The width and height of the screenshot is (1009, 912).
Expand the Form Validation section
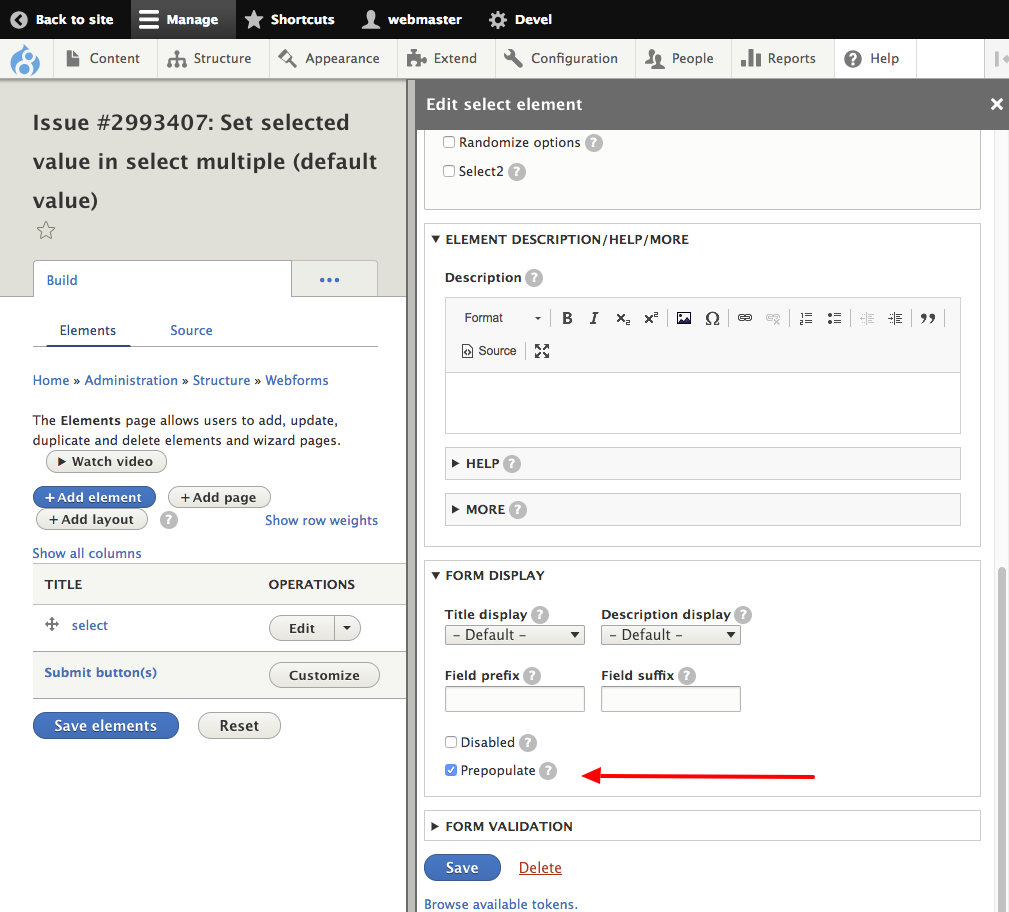click(508, 826)
